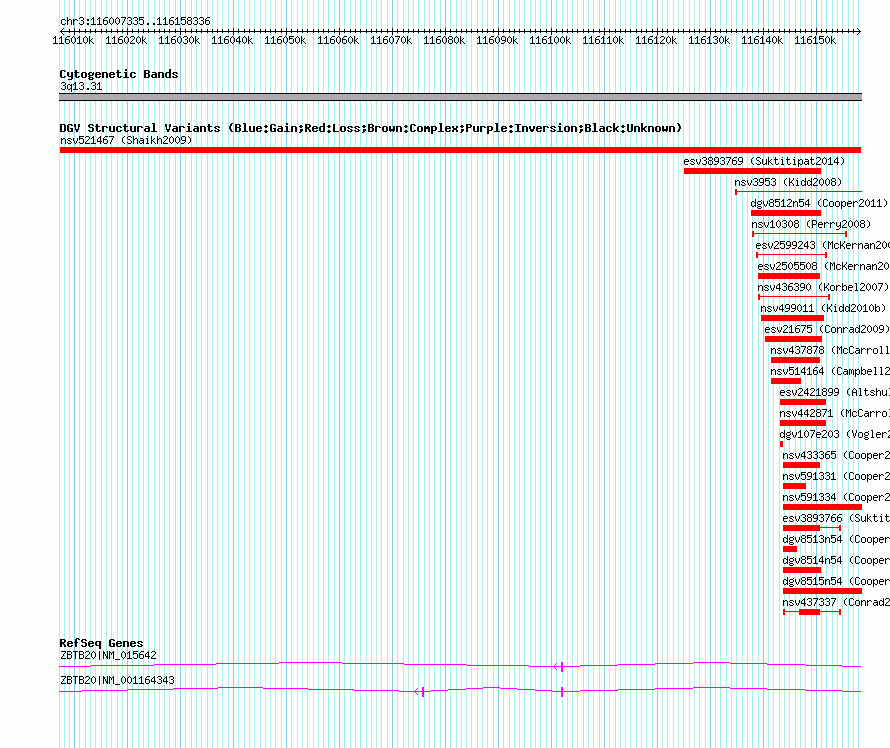This screenshot has width=890, height=748.
Task: Click the nsv521467 (Shaikh2009) variant label
Action: [x=126, y=140]
